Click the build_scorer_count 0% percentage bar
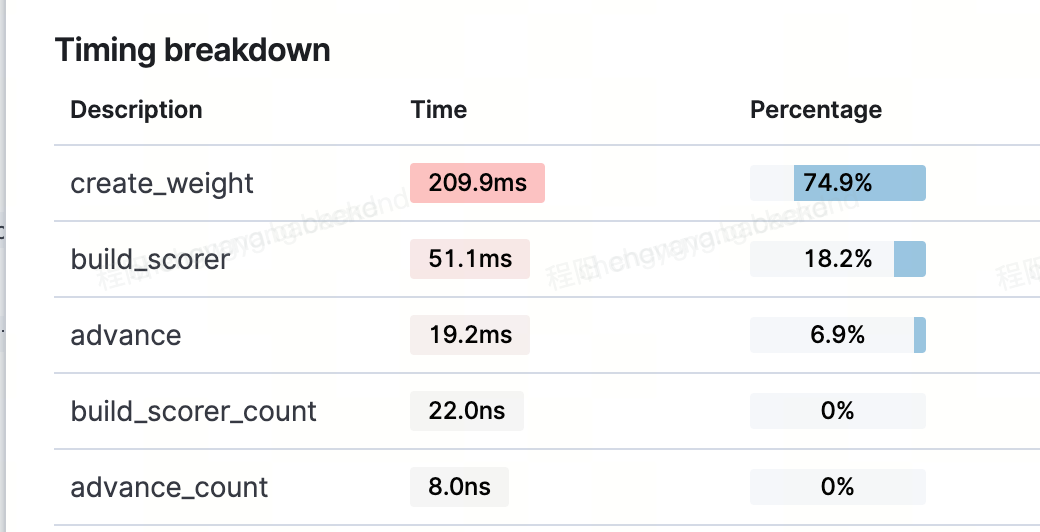 pos(838,411)
